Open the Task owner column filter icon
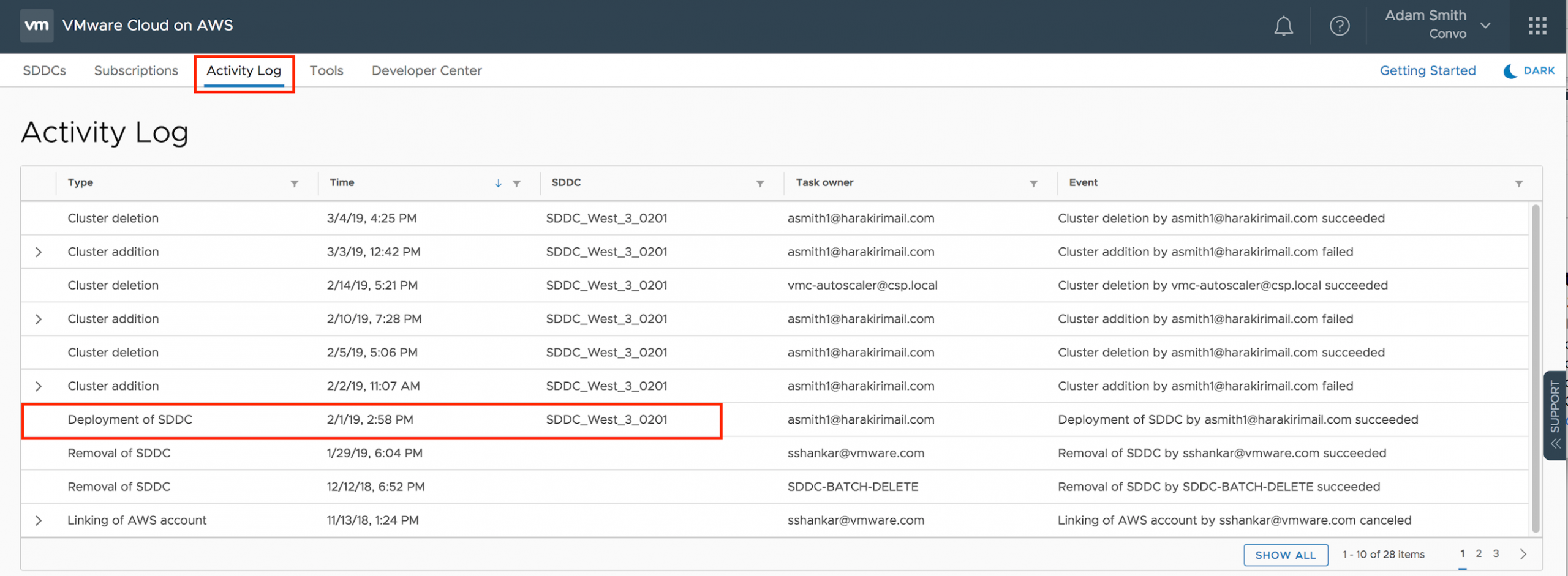The image size is (1568, 576). pyautogui.click(x=1033, y=184)
